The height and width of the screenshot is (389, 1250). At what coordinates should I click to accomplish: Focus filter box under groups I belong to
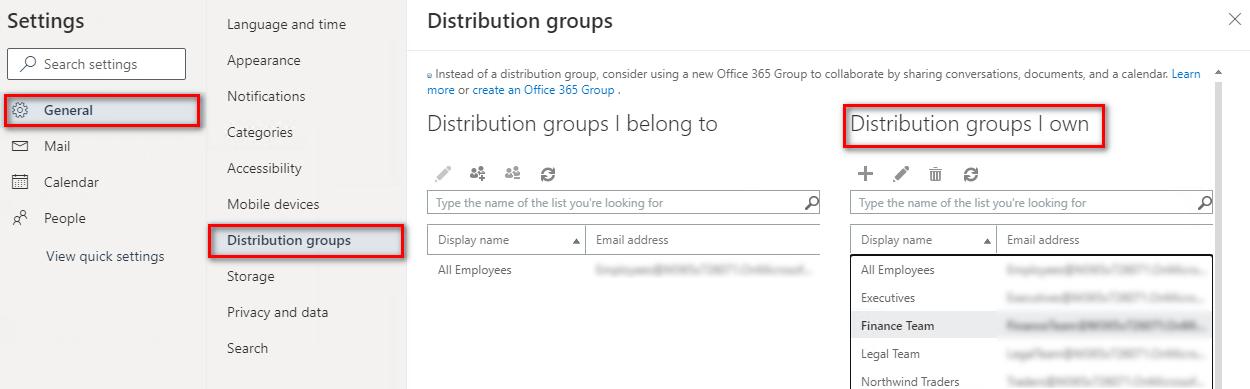(623, 202)
